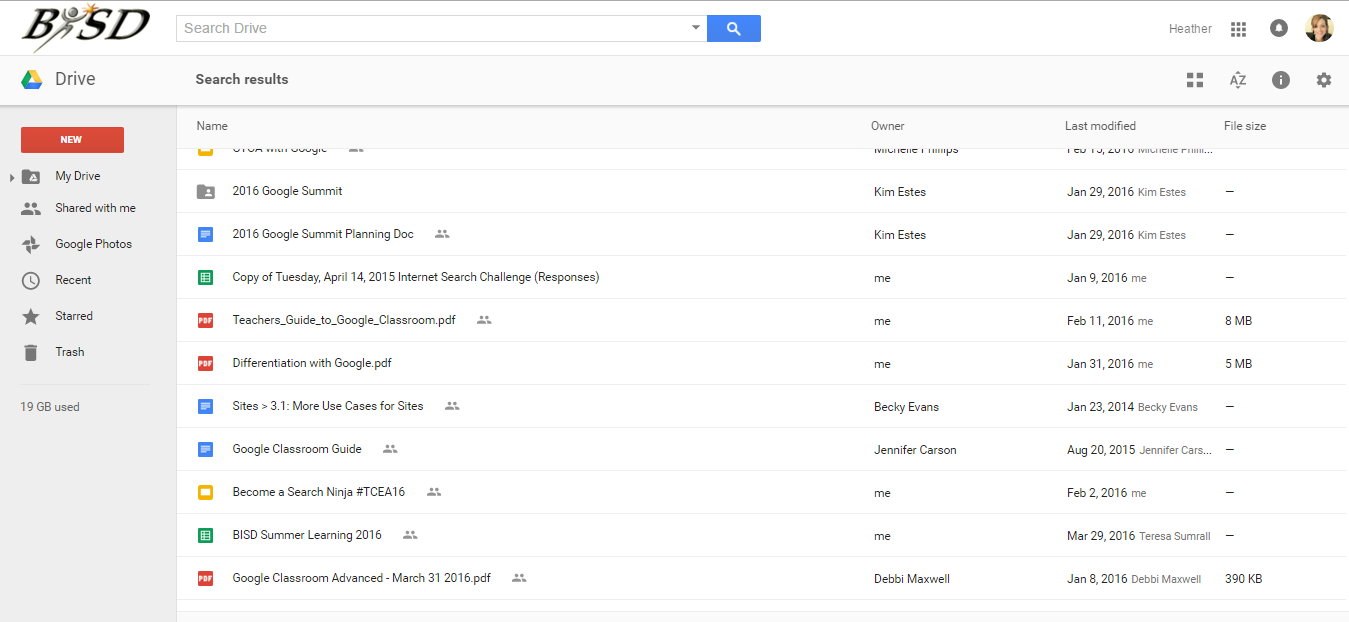This screenshot has width=1349, height=622.
Task: Select 2016 Google Summit Planning Doc
Action: [323, 234]
